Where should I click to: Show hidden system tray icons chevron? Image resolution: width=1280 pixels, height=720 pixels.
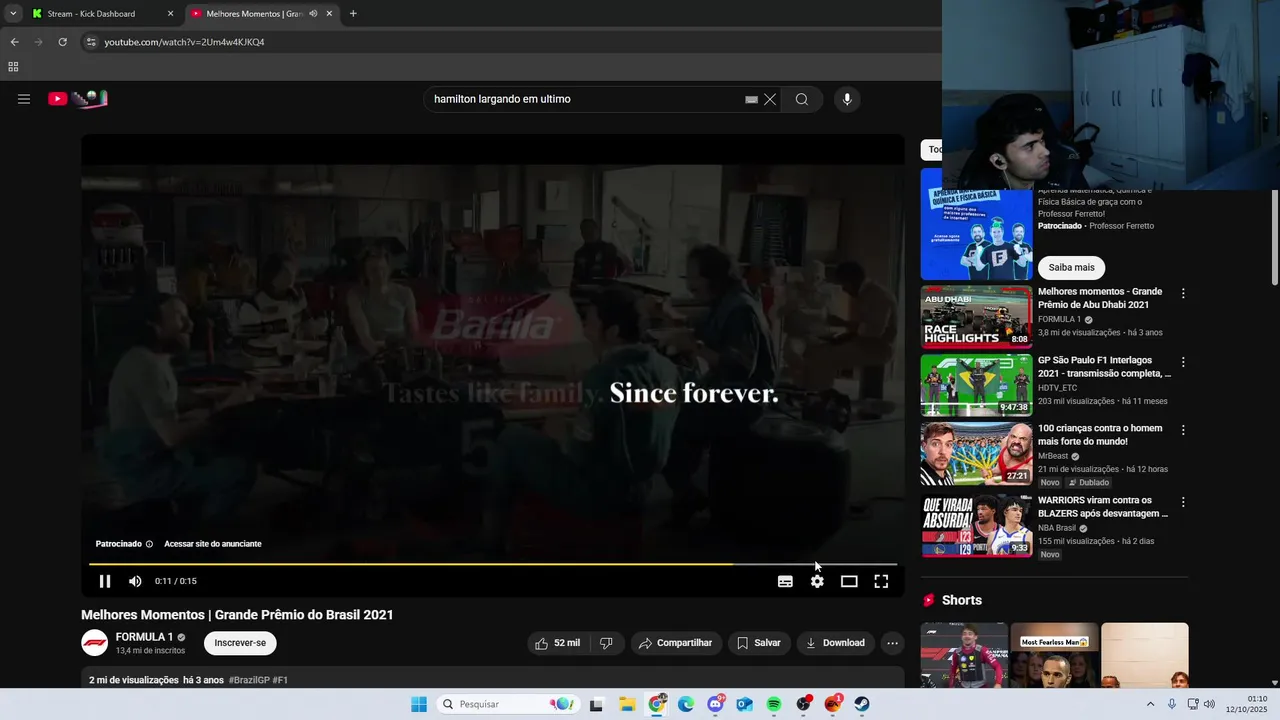click(x=1150, y=704)
